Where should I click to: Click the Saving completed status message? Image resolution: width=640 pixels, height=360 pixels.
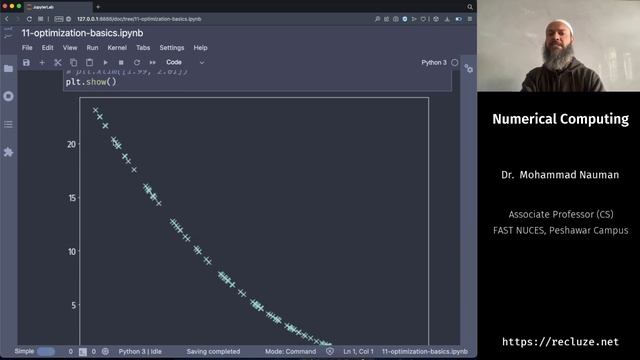213,351
